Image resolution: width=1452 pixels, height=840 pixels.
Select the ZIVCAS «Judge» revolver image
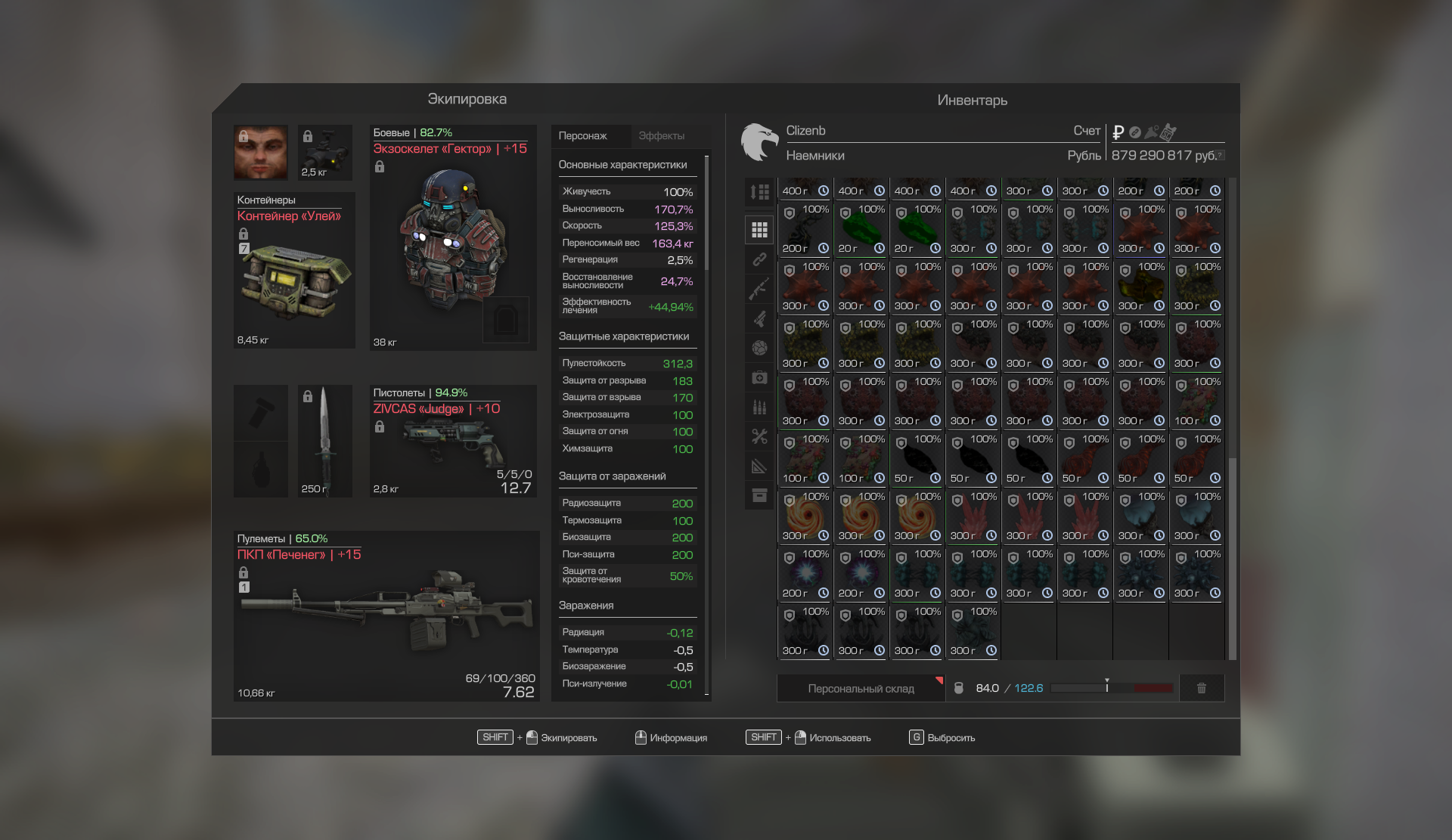[x=452, y=441]
